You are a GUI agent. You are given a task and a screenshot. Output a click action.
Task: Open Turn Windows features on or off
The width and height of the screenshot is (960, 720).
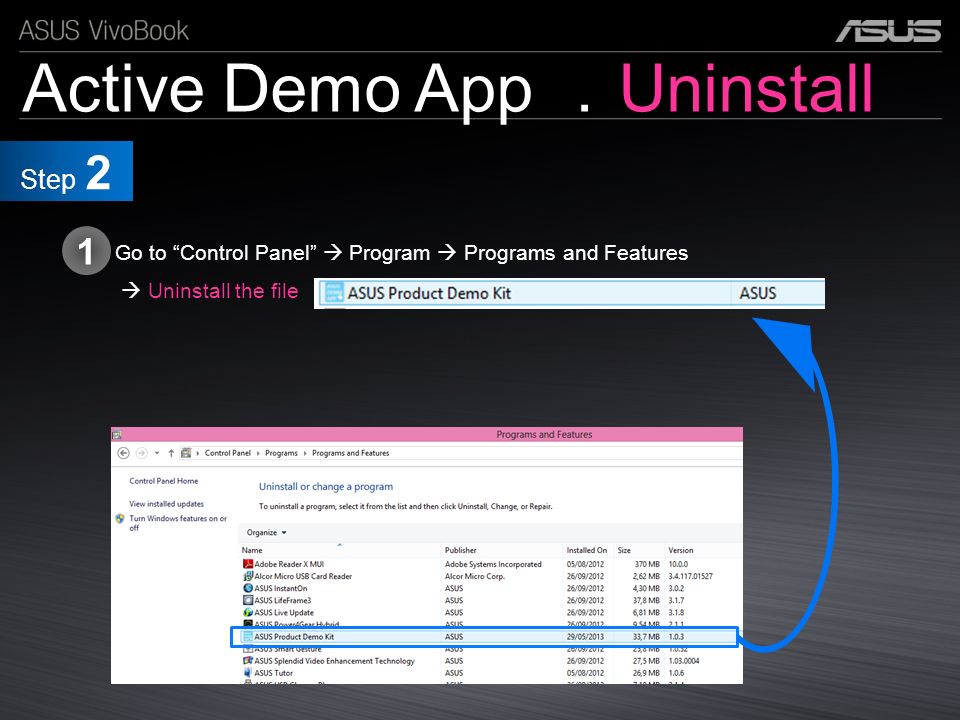(x=178, y=523)
